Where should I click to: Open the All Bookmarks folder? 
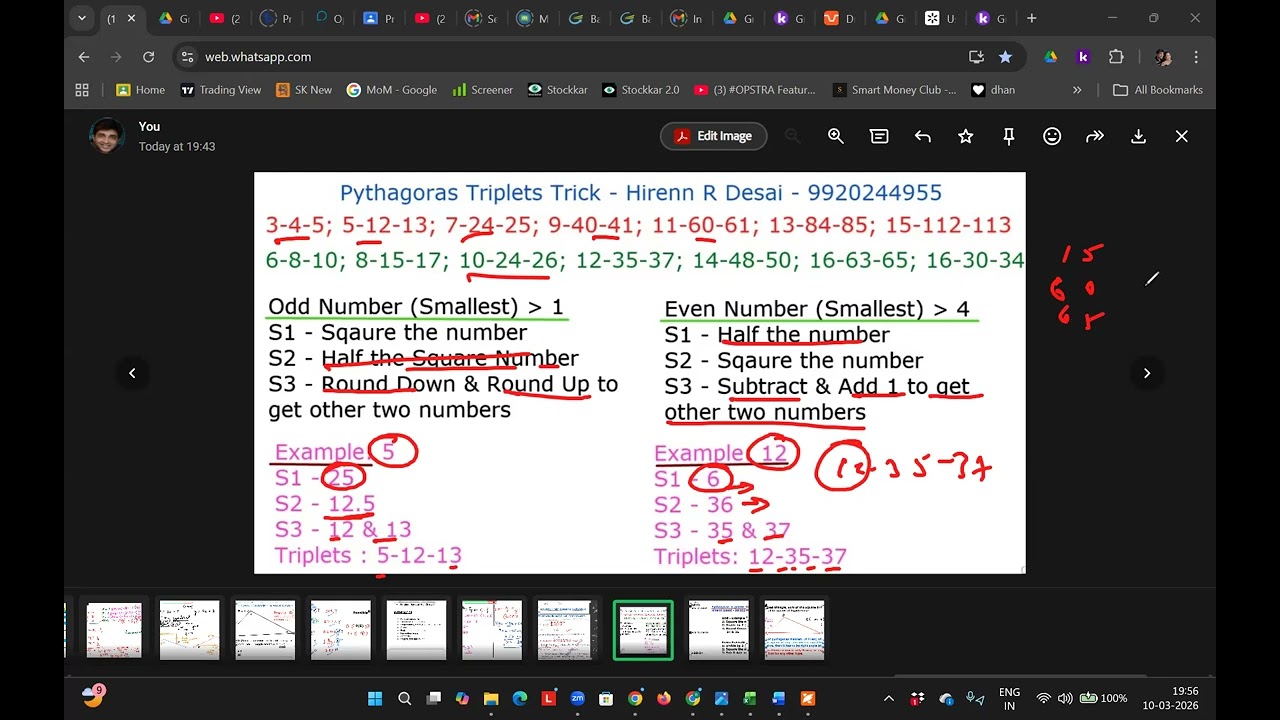[x=1158, y=90]
